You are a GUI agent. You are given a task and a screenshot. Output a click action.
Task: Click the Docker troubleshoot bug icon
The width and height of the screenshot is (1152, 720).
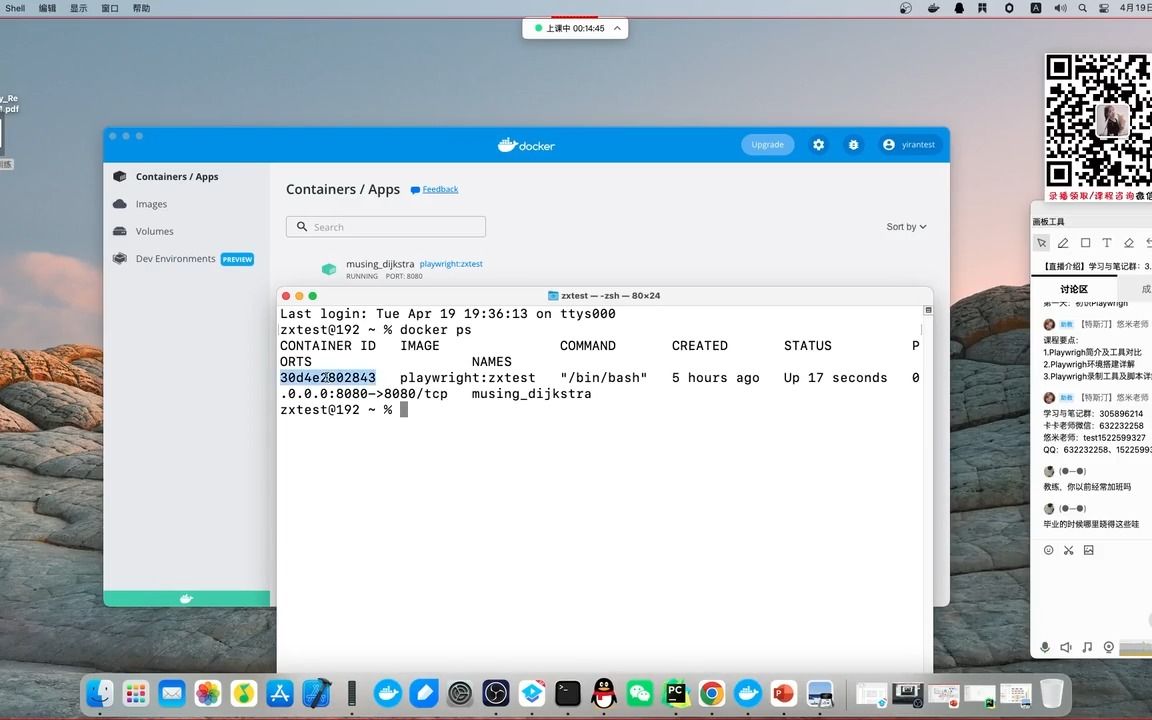coord(853,145)
